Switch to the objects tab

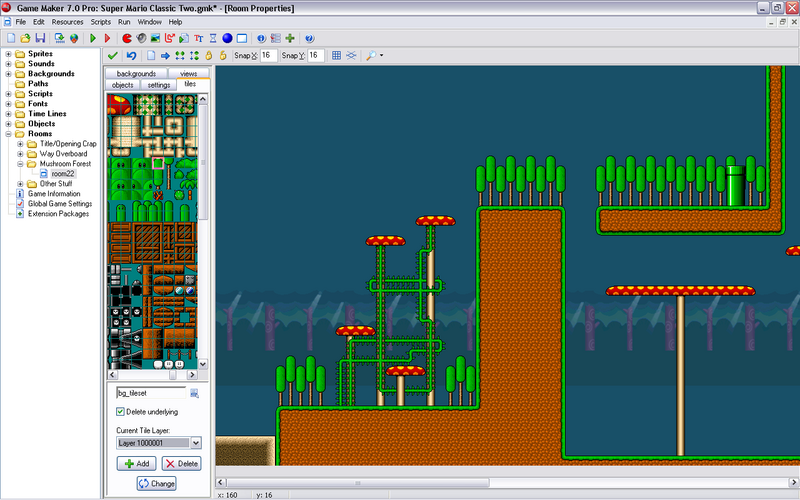123,85
